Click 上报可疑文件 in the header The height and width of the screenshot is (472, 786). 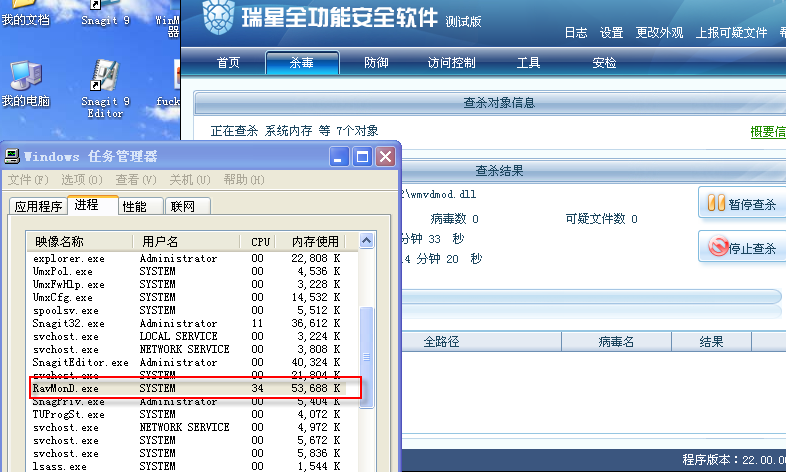[x=731, y=33]
